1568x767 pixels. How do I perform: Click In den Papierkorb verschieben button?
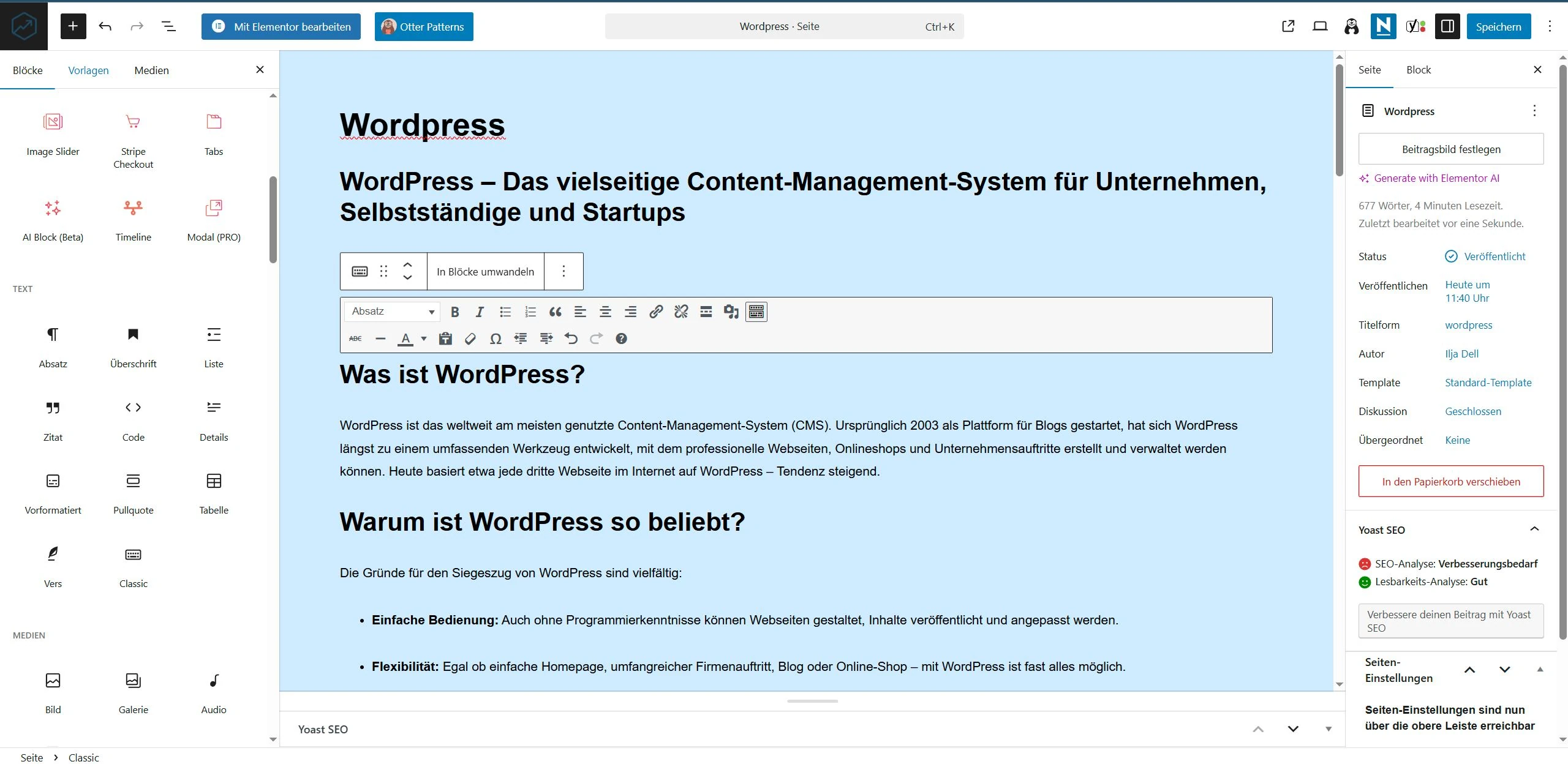pos(1451,482)
